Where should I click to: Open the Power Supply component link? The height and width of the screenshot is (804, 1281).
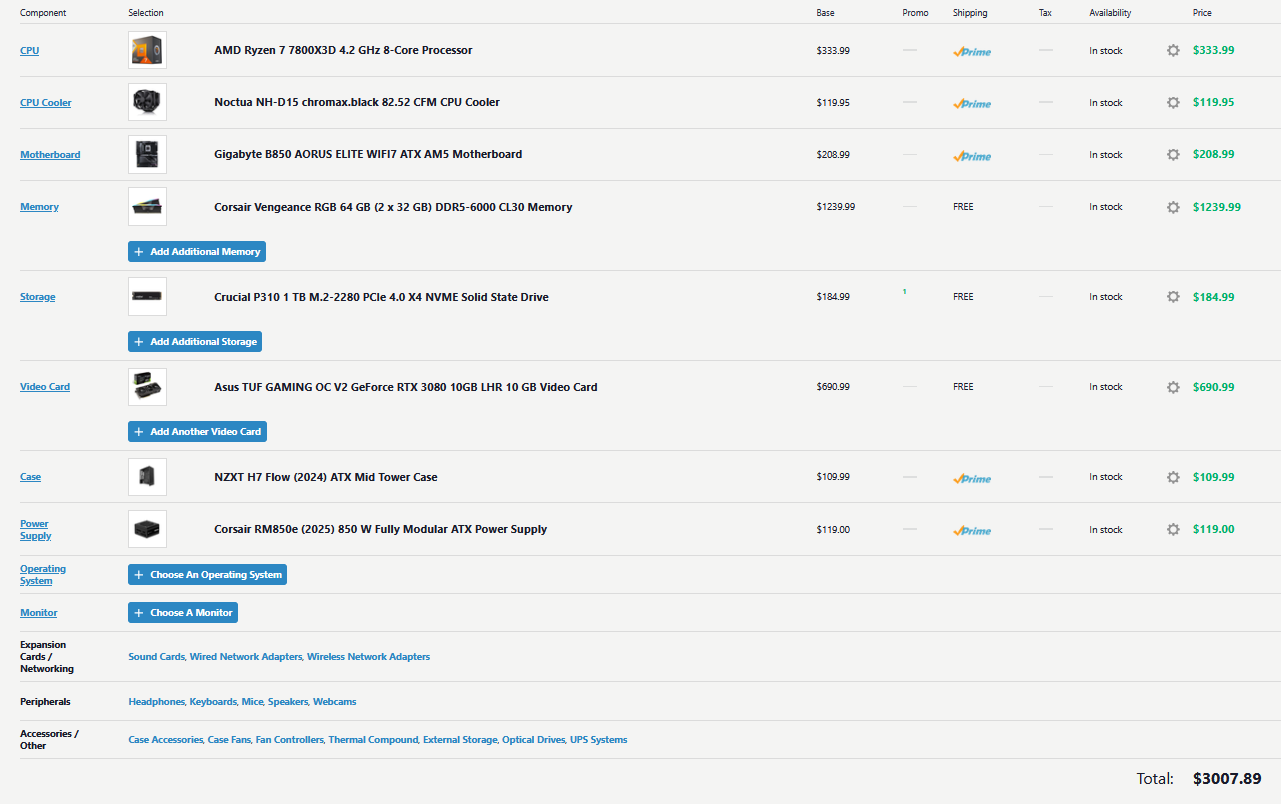[36, 530]
